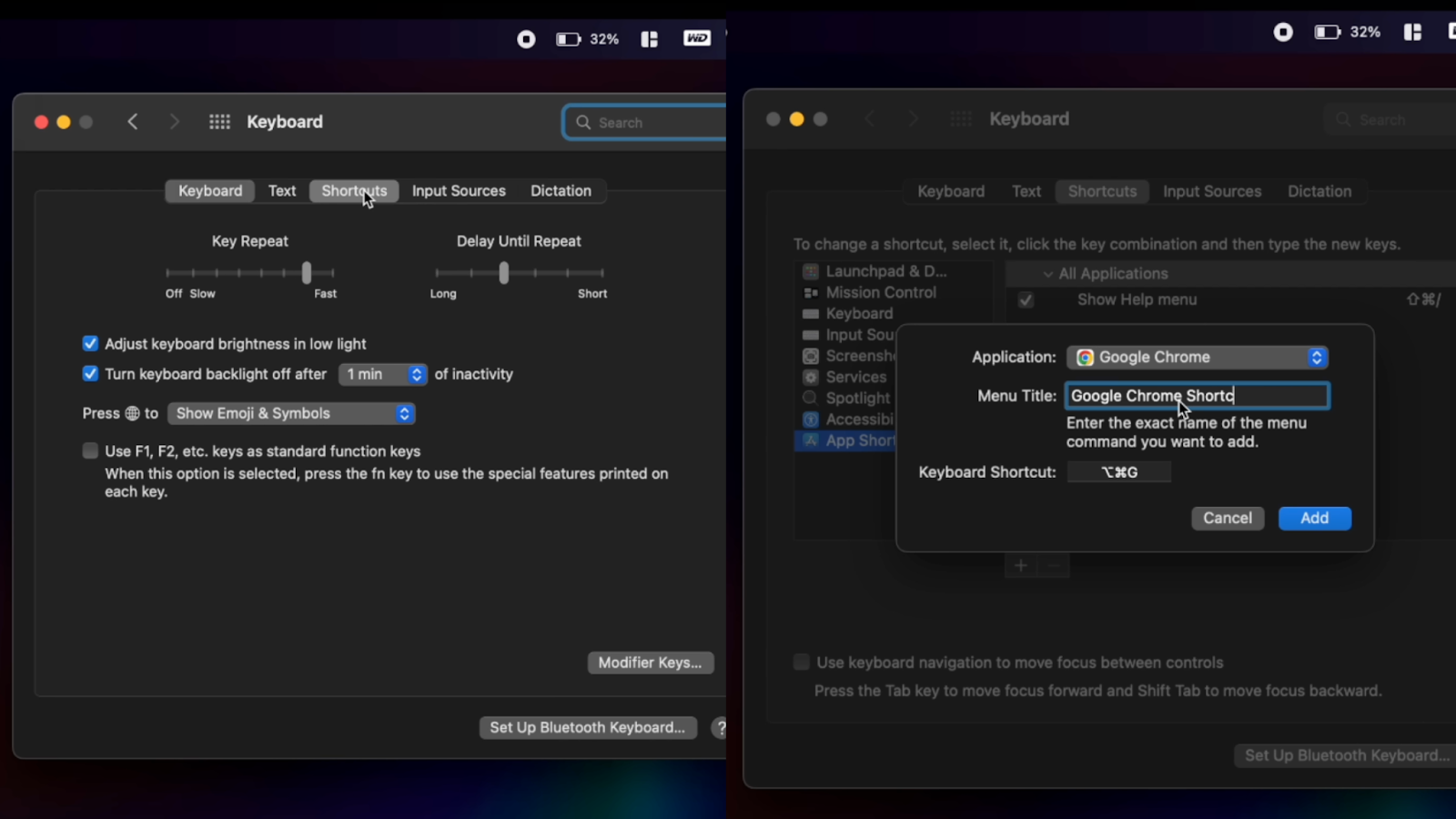Open Text tab in right window
This screenshot has width=1456, height=819.
coord(1026,192)
